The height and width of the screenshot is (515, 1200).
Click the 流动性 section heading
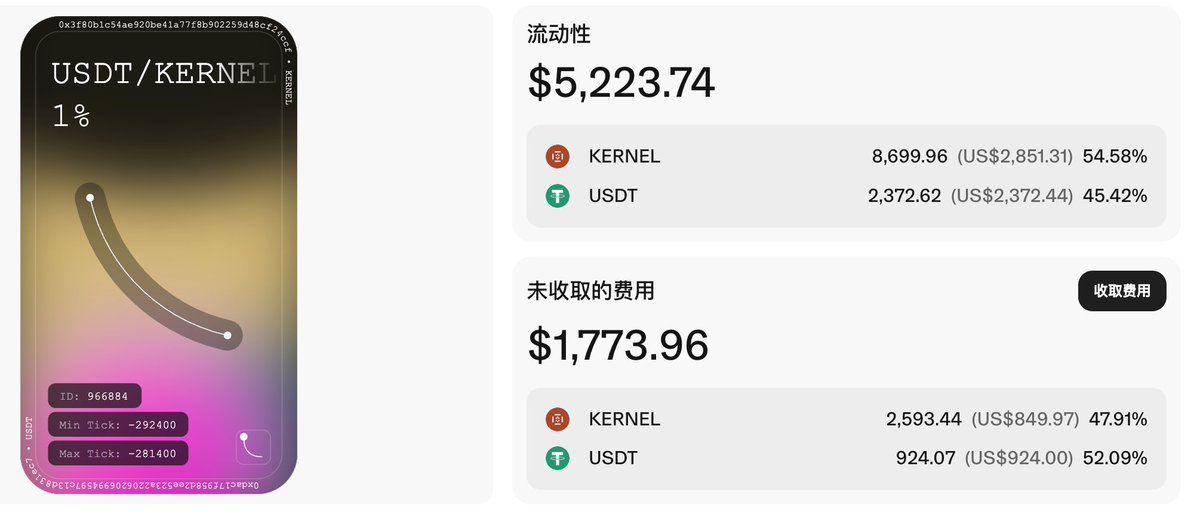559,34
